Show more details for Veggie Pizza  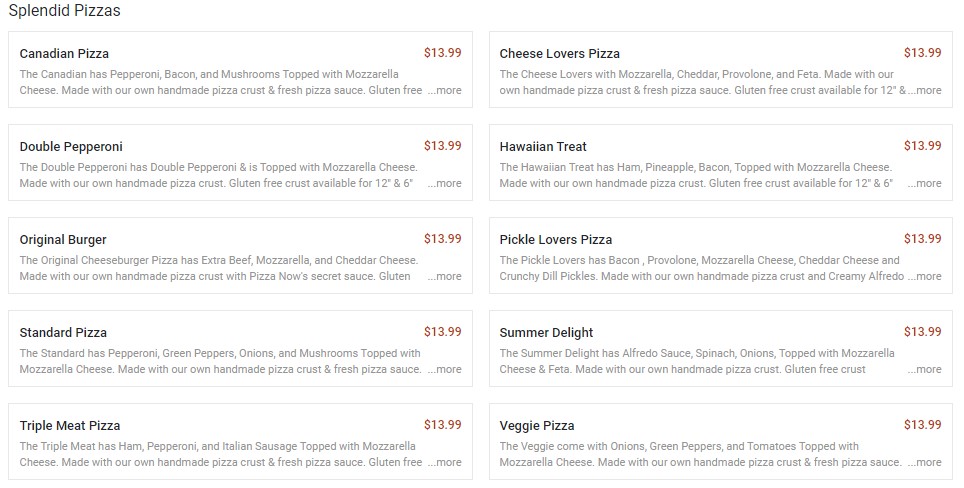tap(925, 463)
